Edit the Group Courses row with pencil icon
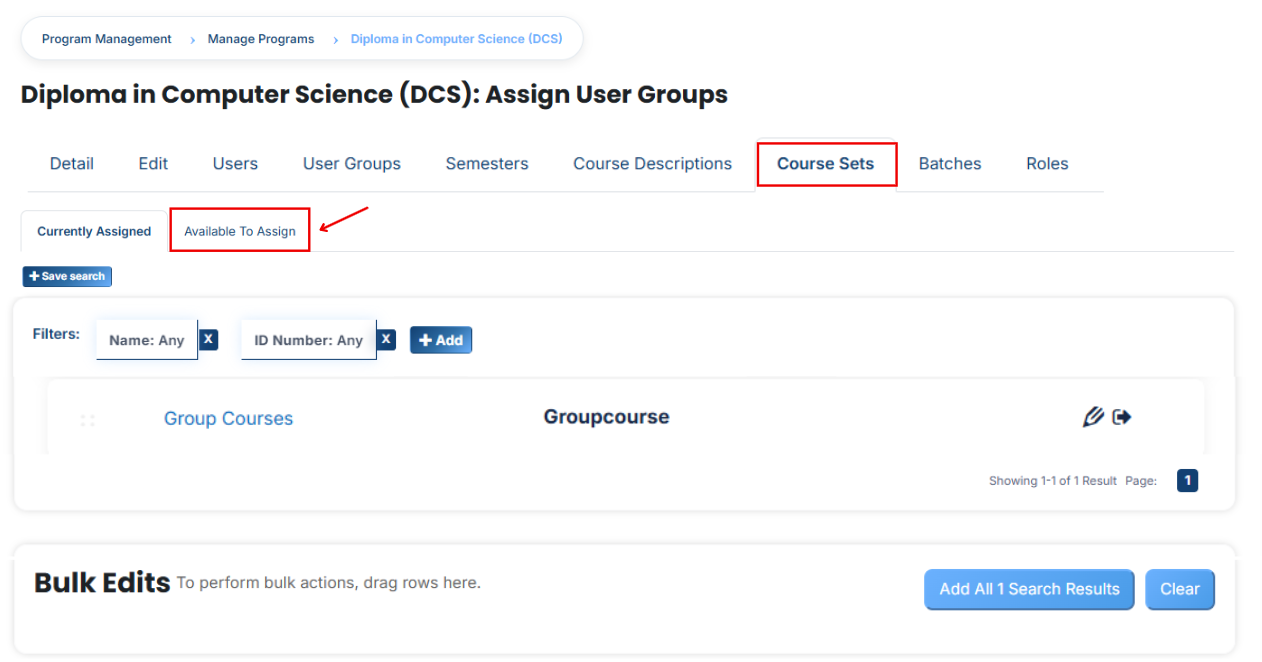 click(x=1093, y=417)
